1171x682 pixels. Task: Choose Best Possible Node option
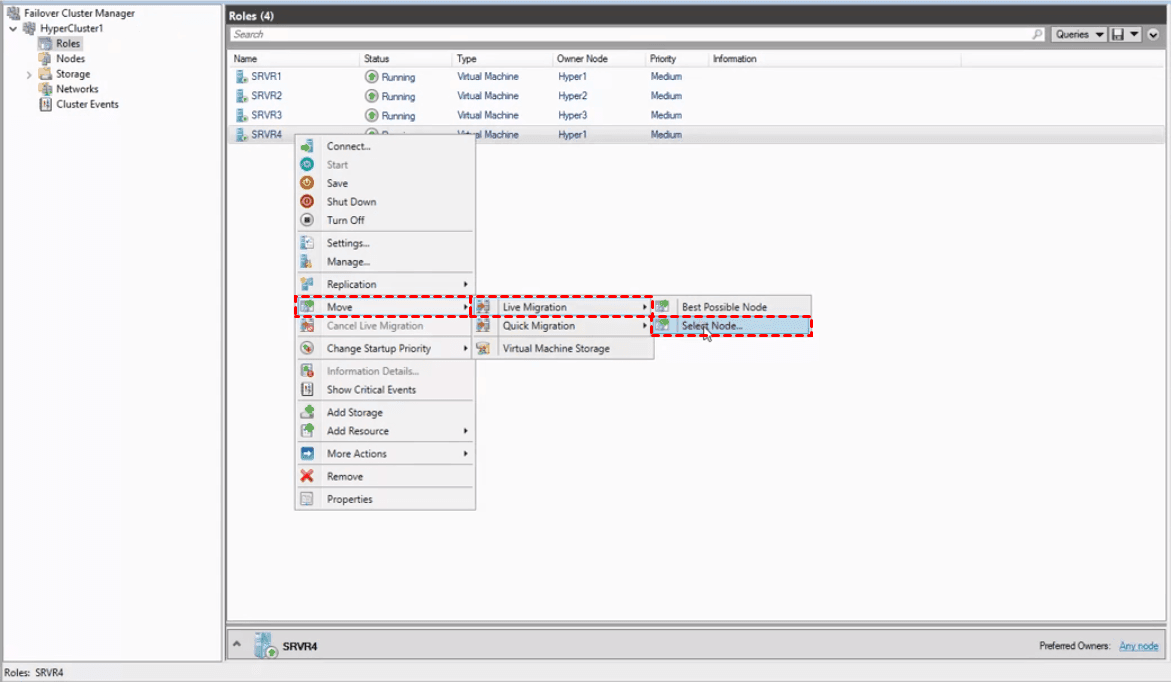[x=732, y=307]
